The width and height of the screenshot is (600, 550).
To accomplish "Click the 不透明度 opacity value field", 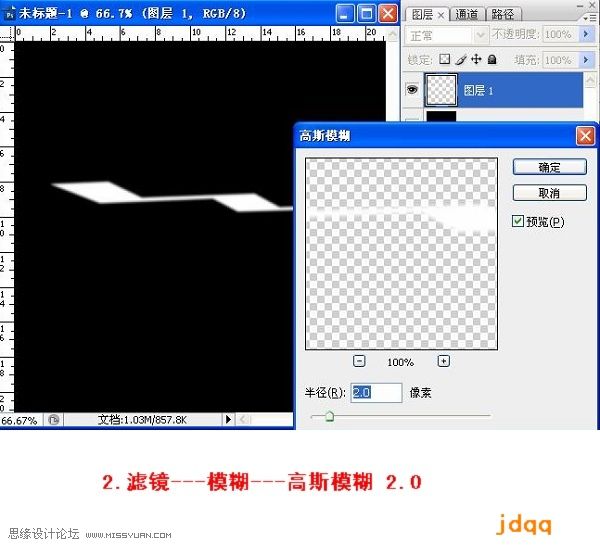I will coord(561,34).
